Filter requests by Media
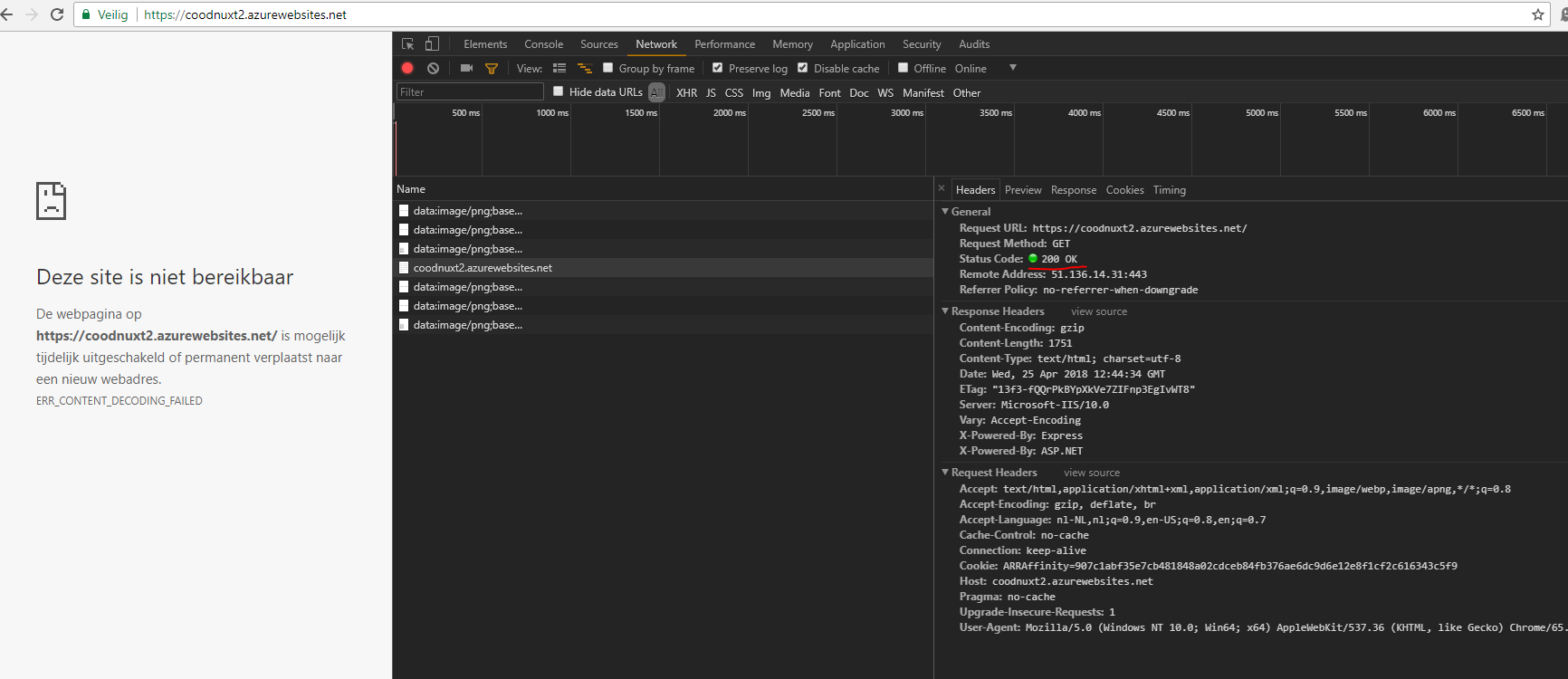Image resolution: width=1568 pixels, height=679 pixels. (x=795, y=92)
